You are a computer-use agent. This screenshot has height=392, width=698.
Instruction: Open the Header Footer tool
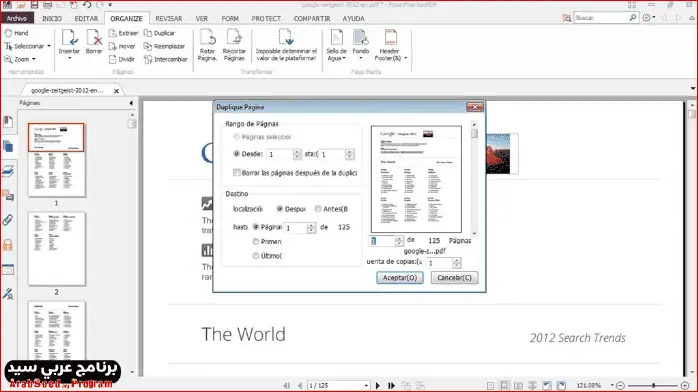[390, 44]
